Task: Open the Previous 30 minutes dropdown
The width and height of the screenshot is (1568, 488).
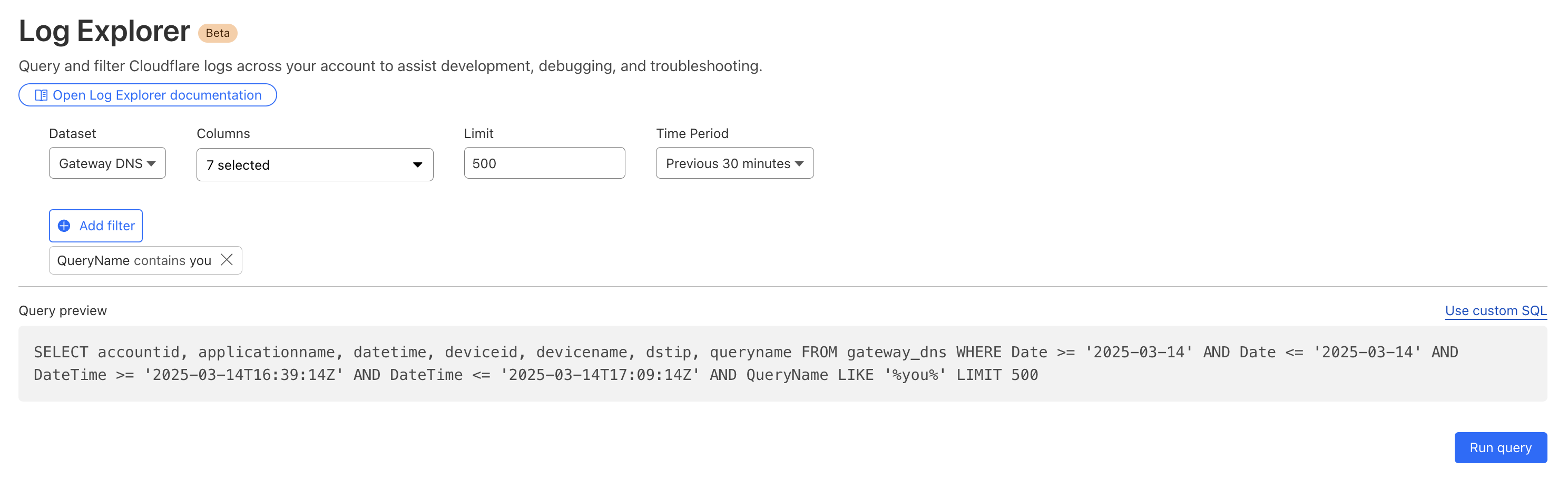Action: [728, 164]
